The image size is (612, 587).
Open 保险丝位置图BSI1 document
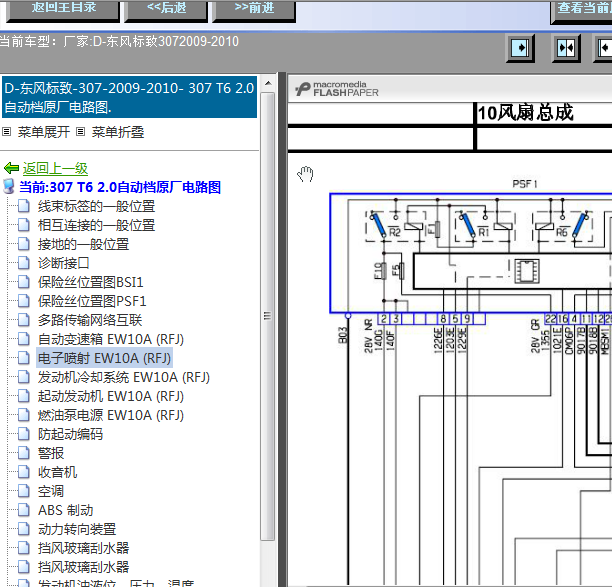[91, 282]
